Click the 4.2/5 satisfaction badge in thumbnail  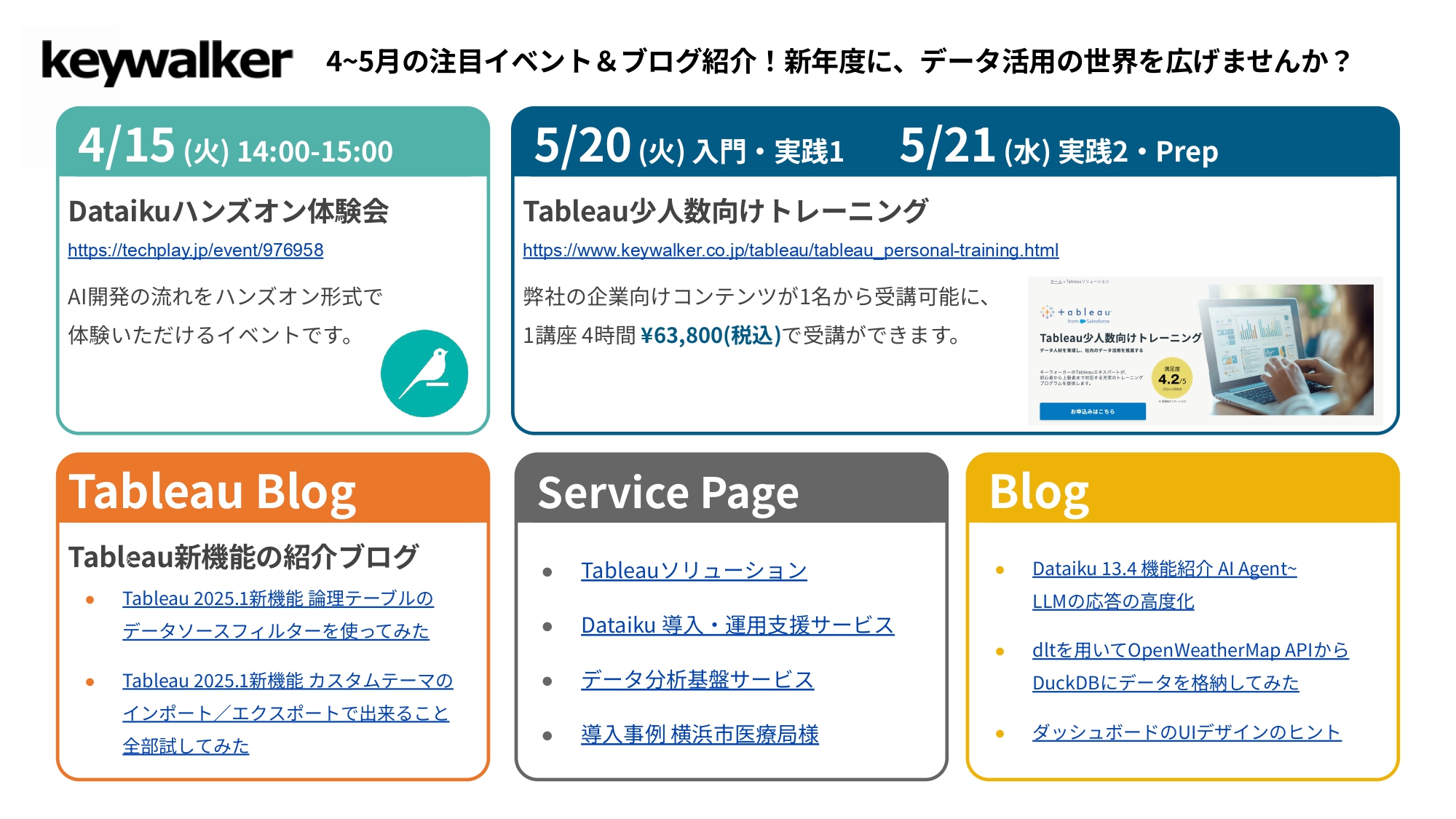[x=1171, y=378]
